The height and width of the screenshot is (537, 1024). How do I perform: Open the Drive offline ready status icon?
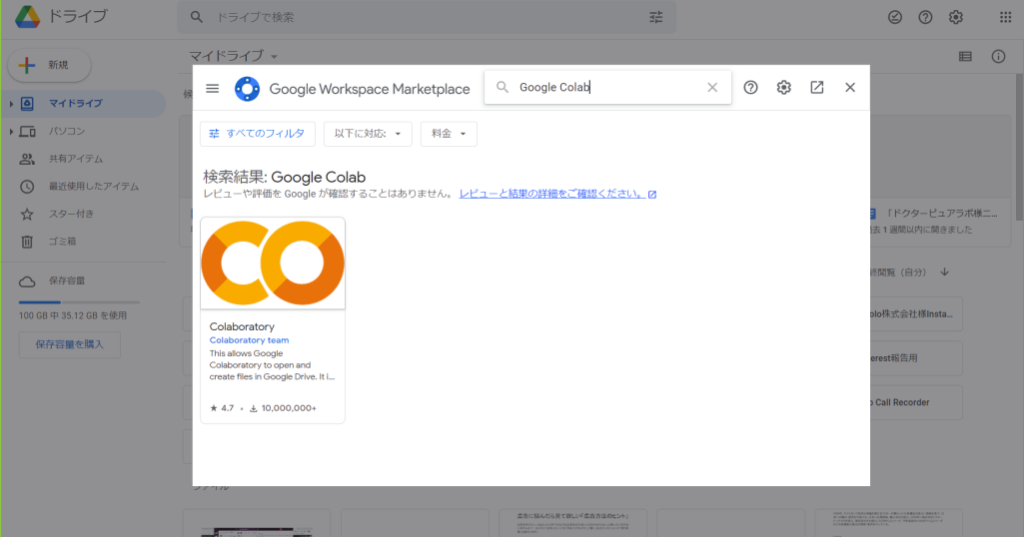pyautogui.click(x=895, y=18)
